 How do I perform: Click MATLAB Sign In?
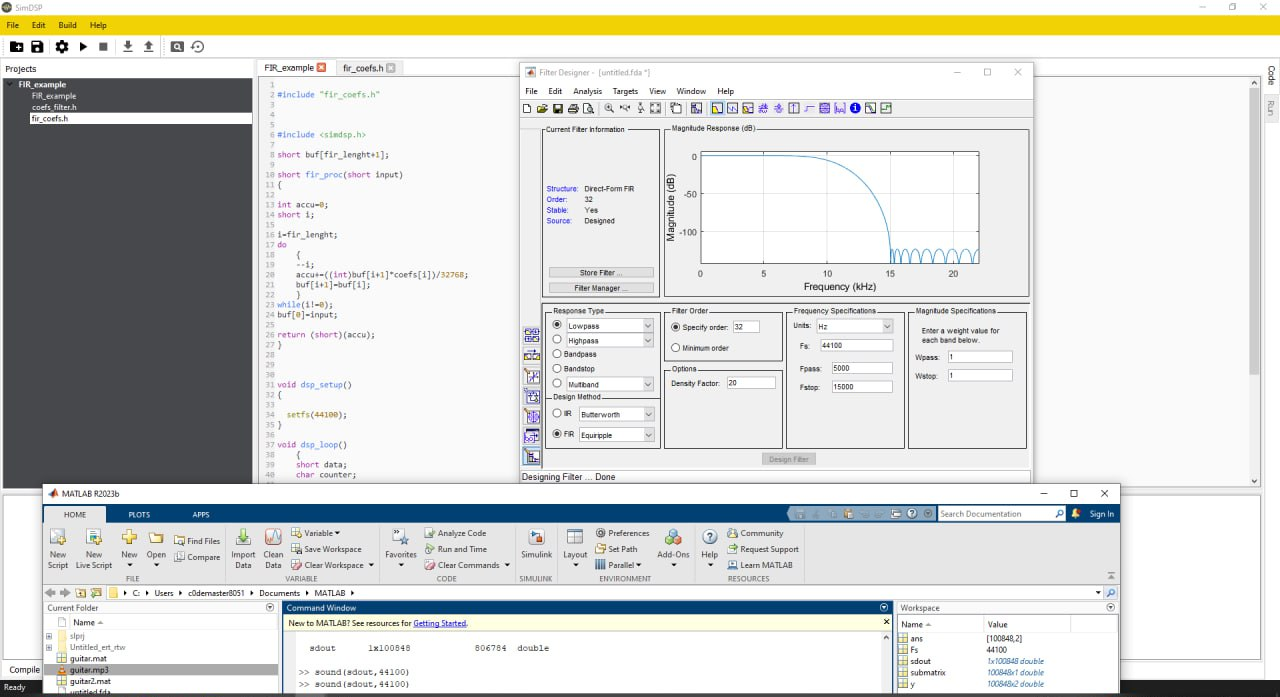click(1102, 514)
